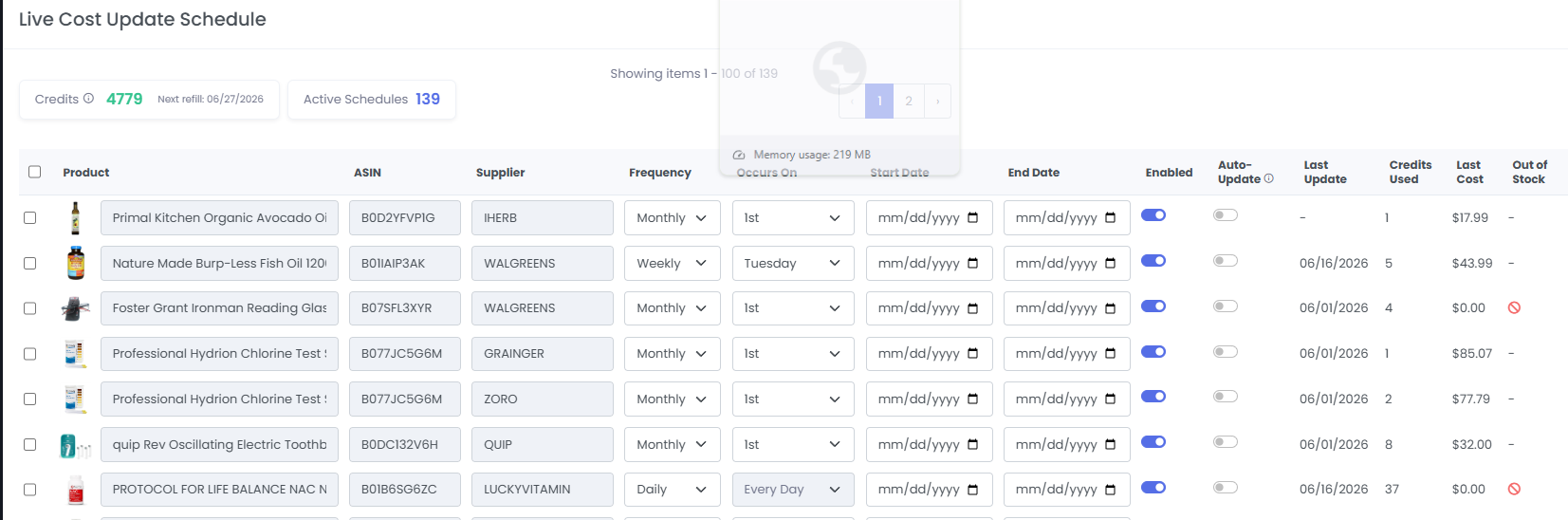Click the Nature Made Burp-Less Fish Oil name field

219,263
